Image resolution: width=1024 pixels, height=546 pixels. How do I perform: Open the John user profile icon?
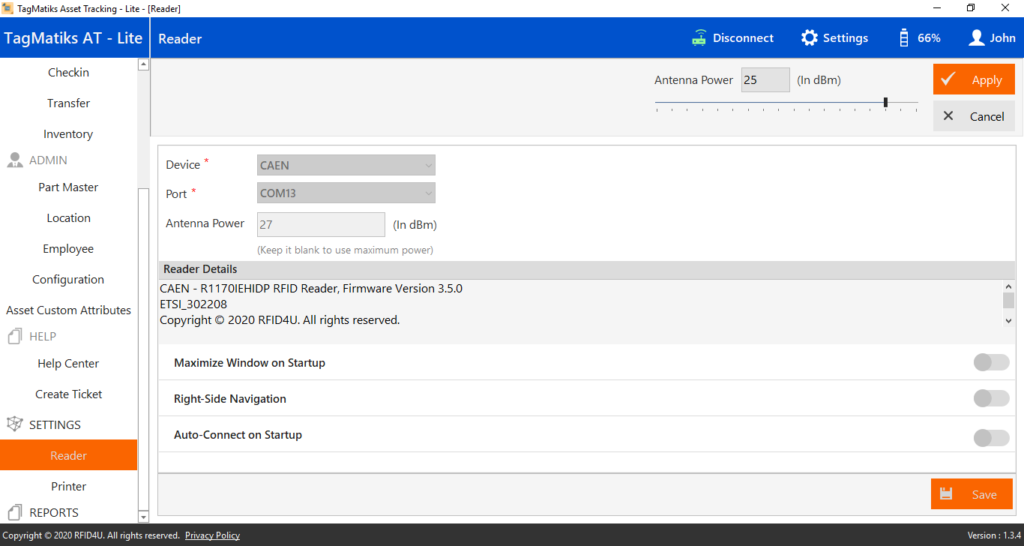tap(976, 38)
